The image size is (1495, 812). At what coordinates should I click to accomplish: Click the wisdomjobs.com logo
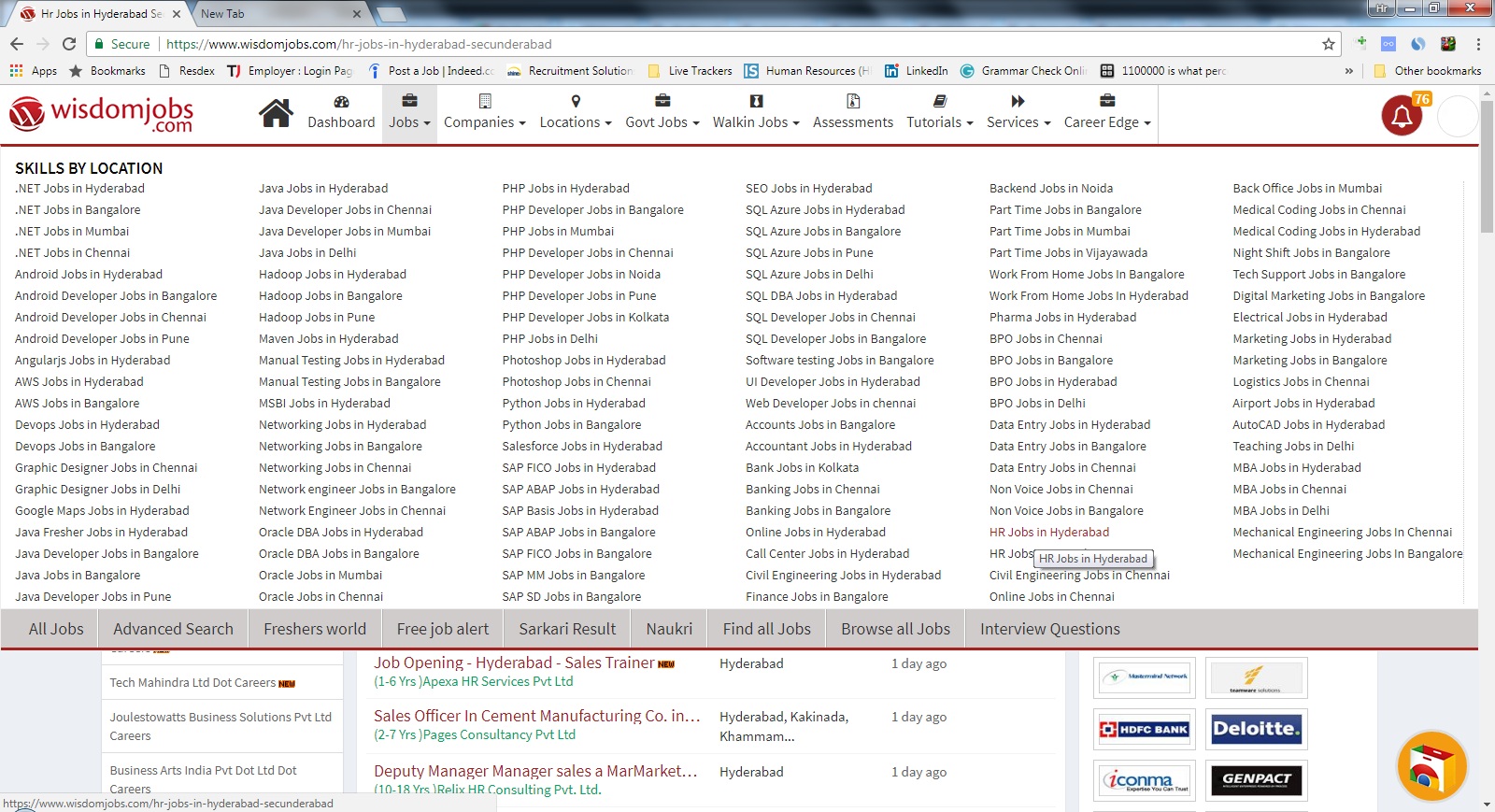pos(101,115)
